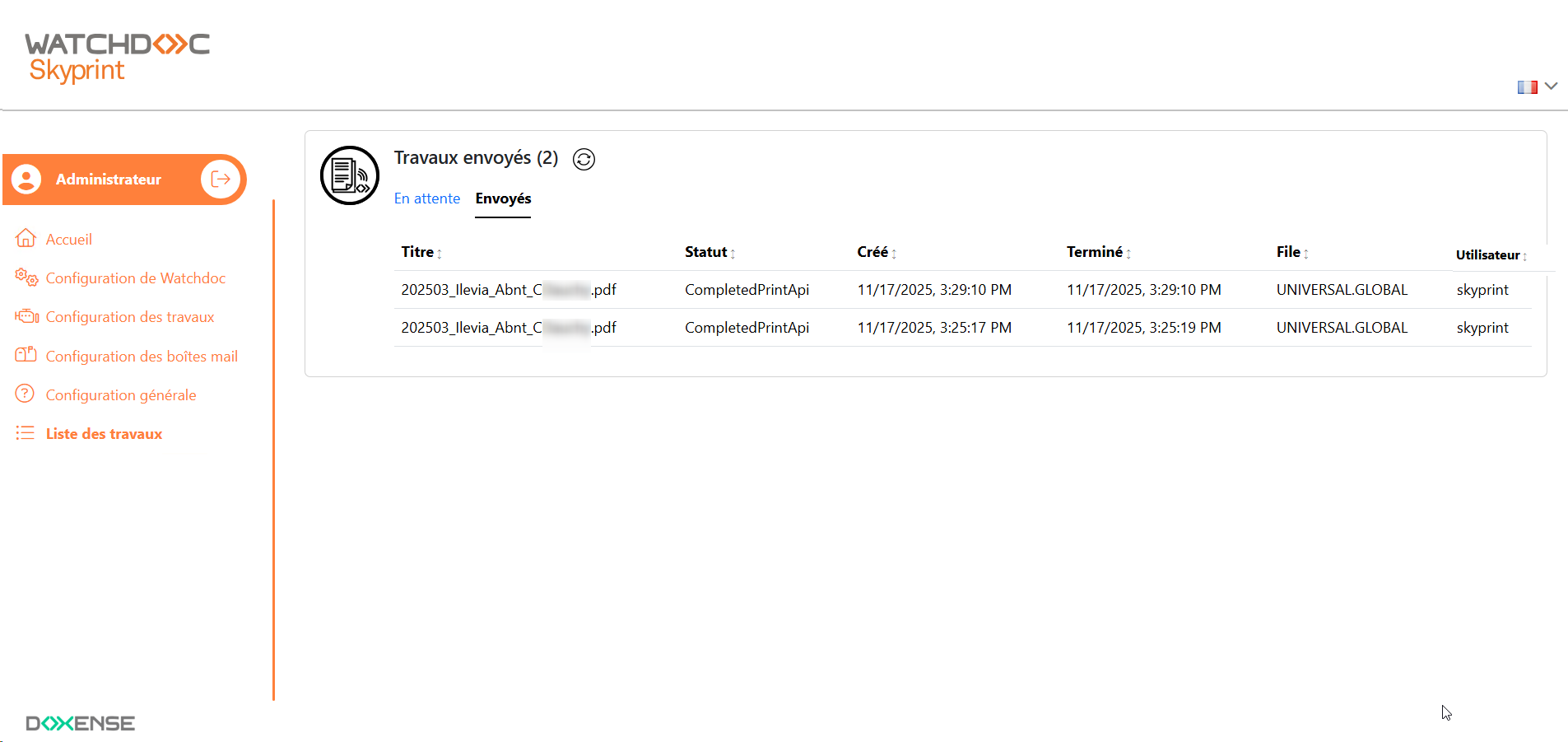This screenshot has width=1568, height=742.
Task: Click the French flag language icon
Action: [1527, 86]
